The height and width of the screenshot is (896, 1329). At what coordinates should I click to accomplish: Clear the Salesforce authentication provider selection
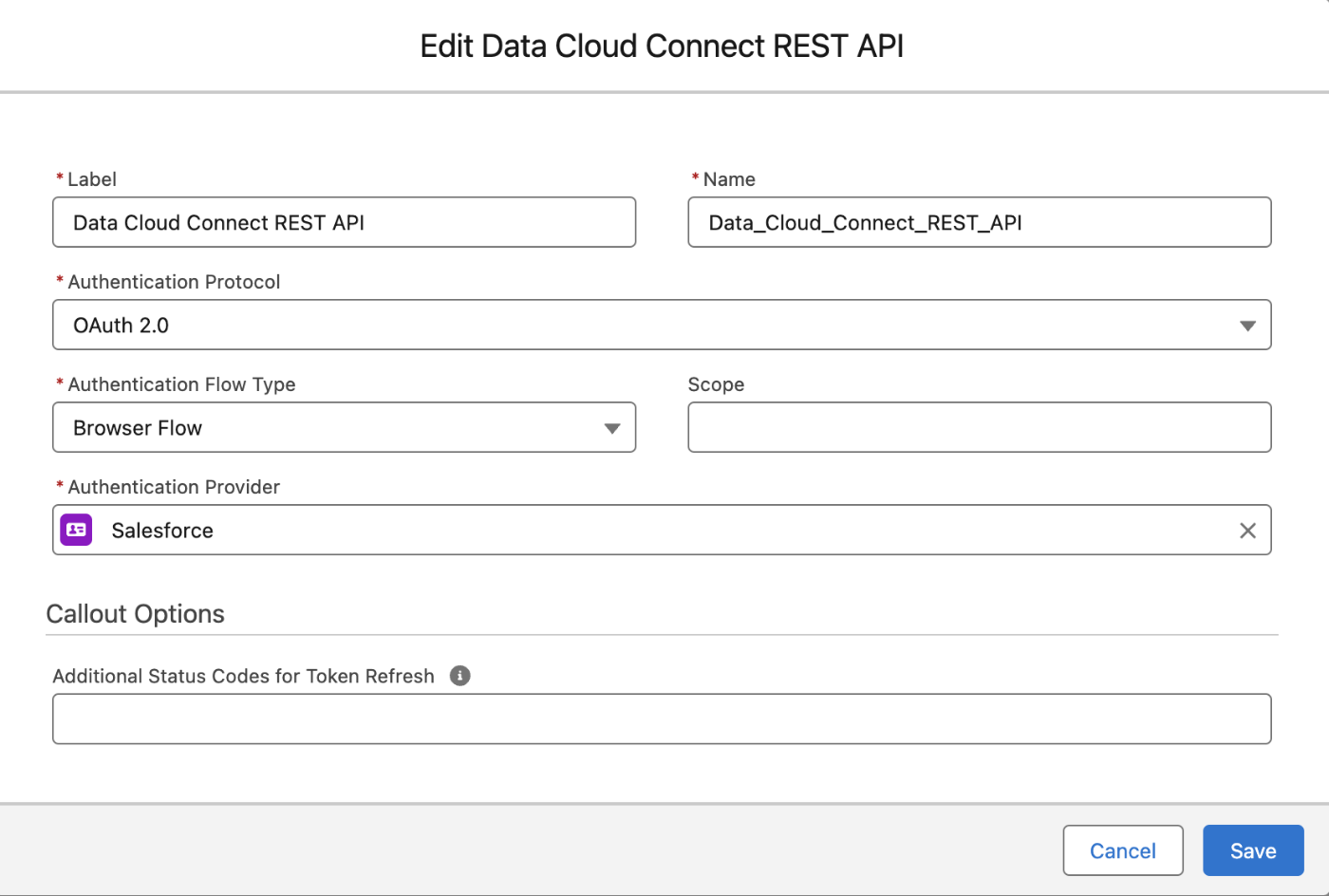tap(1247, 531)
